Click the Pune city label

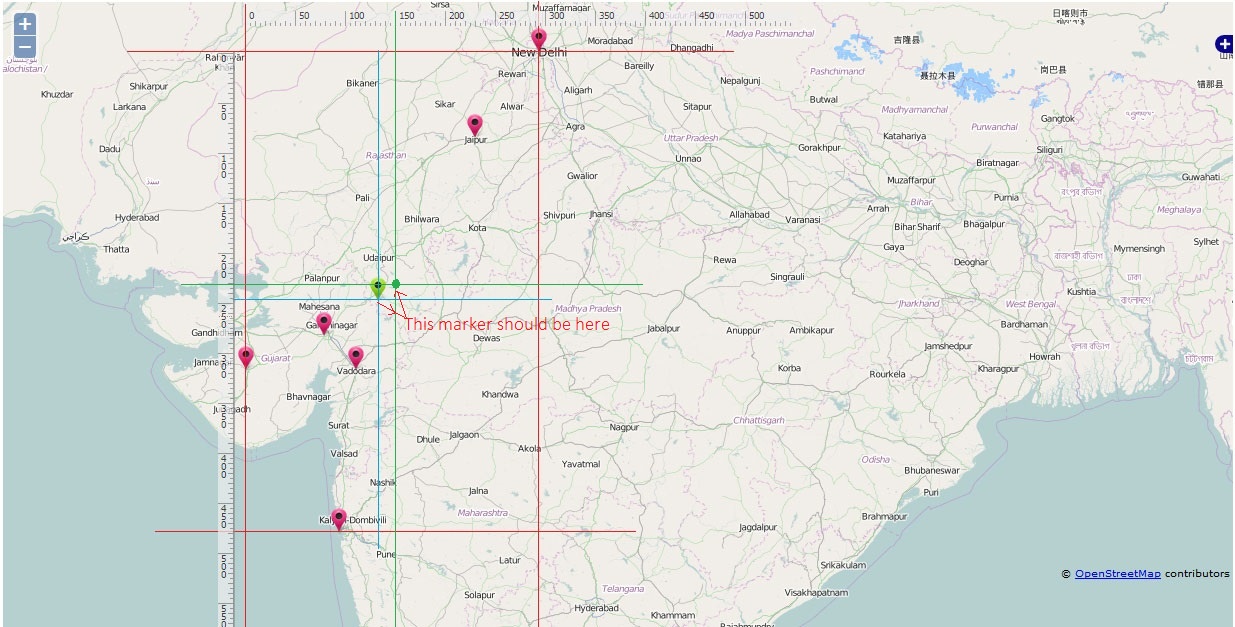tap(386, 554)
